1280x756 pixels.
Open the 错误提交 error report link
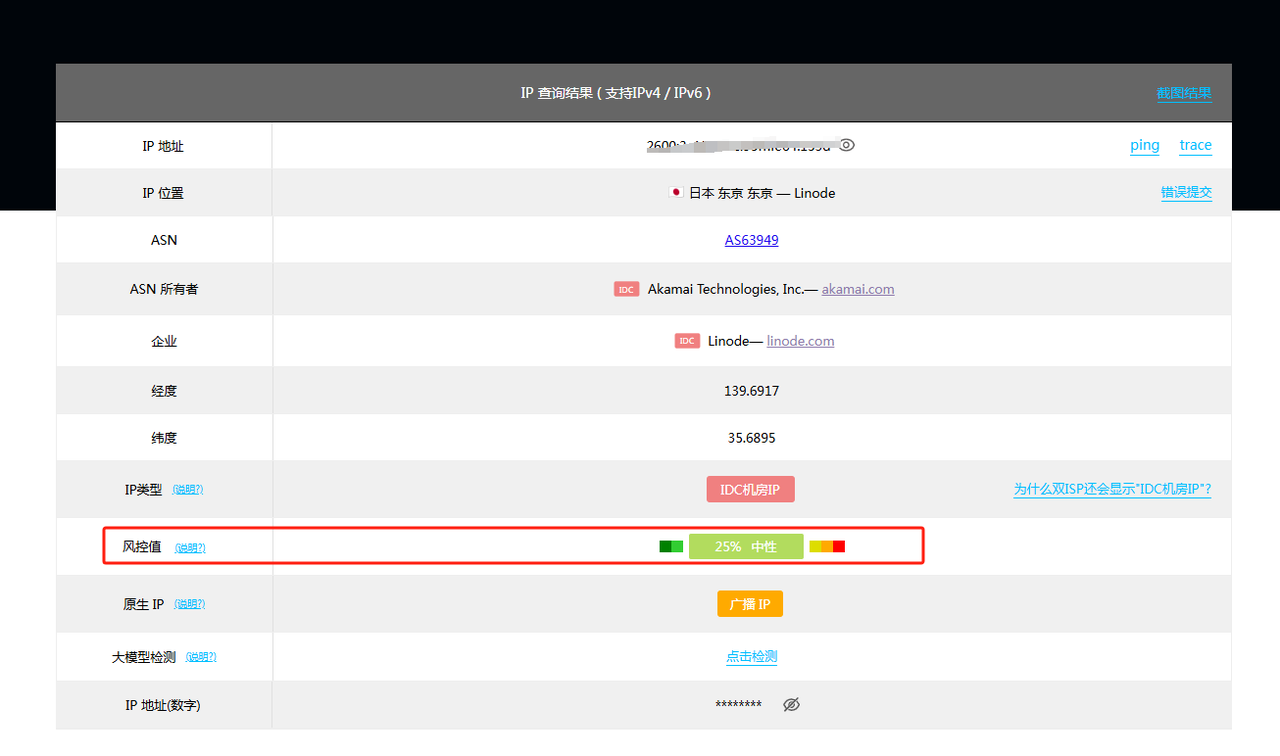pos(1186,192)
